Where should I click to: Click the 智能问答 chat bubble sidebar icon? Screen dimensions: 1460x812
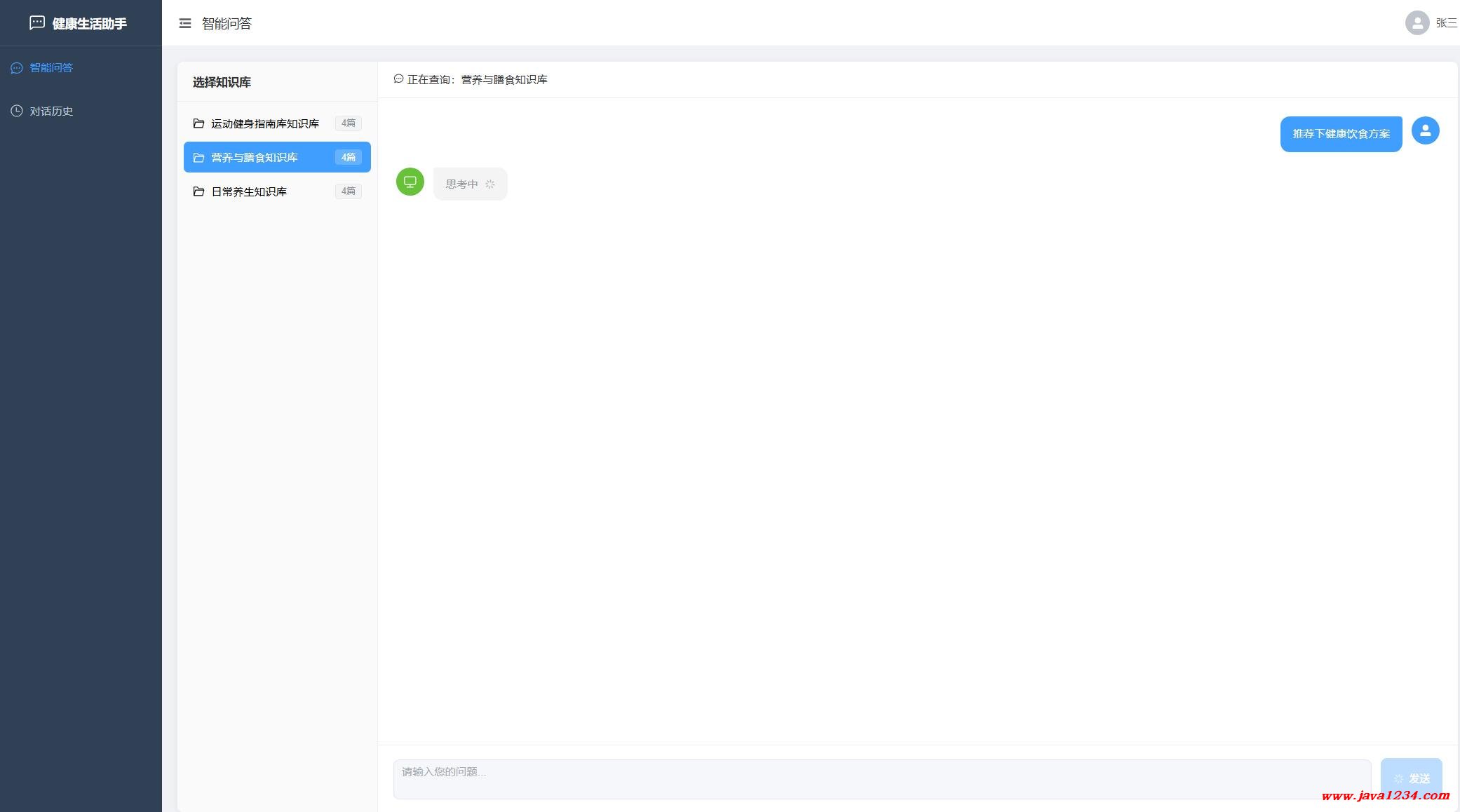(17, 68)
